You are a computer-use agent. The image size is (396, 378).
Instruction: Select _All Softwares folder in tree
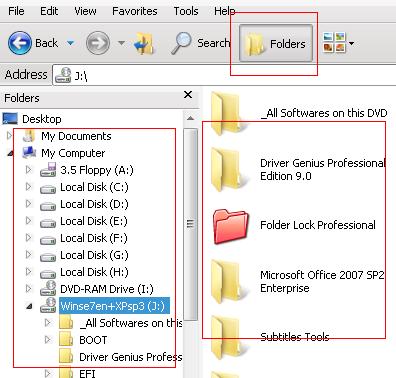point(131,323)
